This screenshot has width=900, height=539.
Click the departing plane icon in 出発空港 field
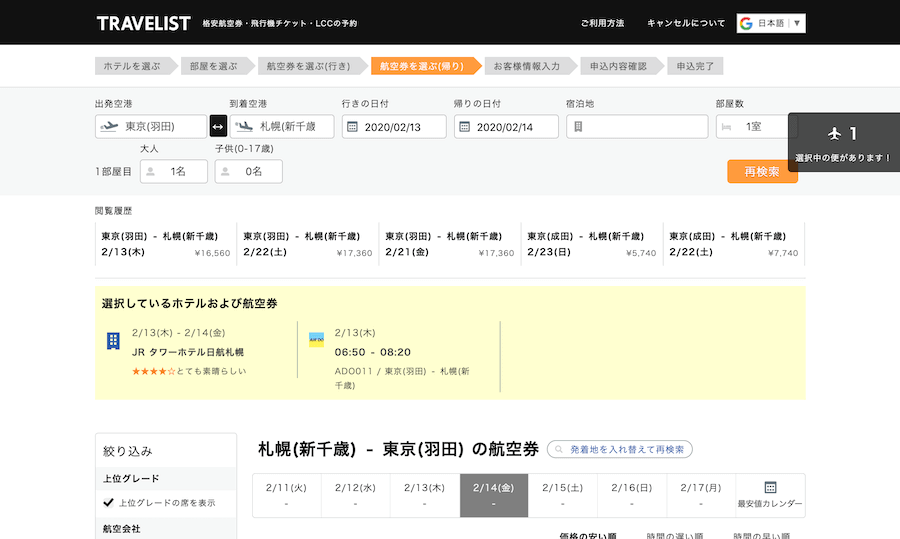[x=109, y=126]
